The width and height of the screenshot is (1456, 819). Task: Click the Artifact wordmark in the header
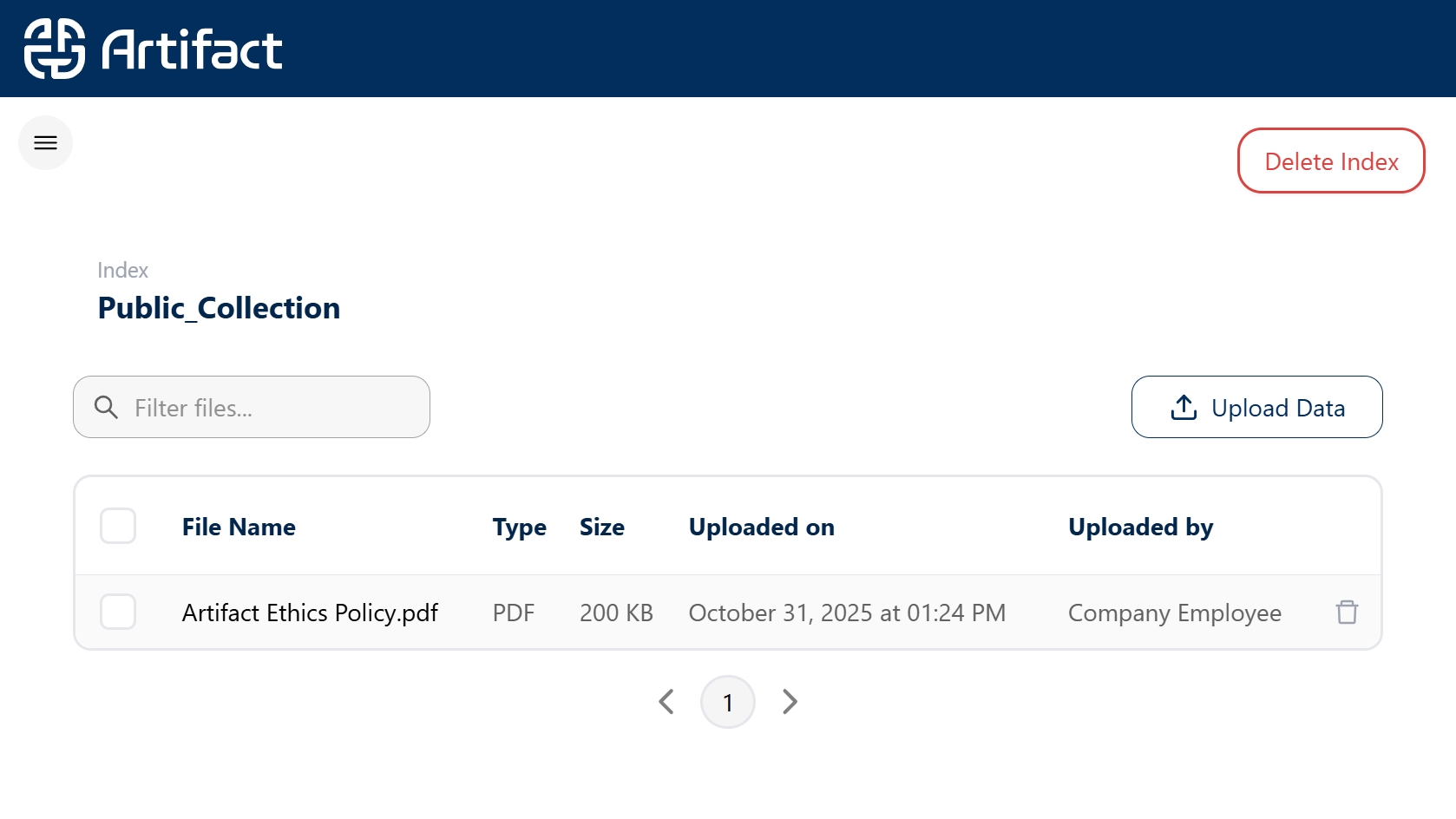[x=192, y=49]
